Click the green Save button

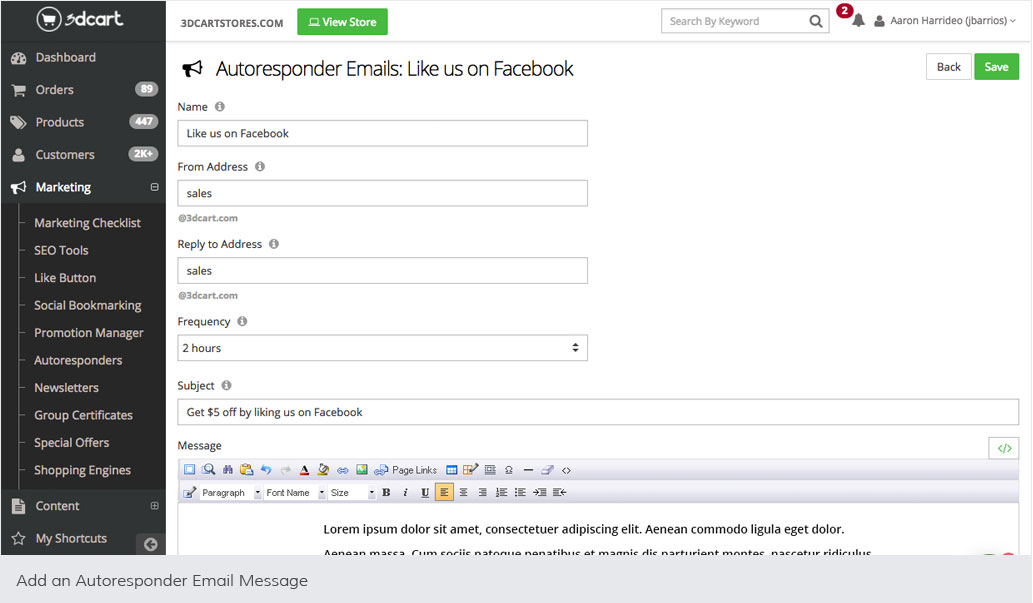coord(996,67)
